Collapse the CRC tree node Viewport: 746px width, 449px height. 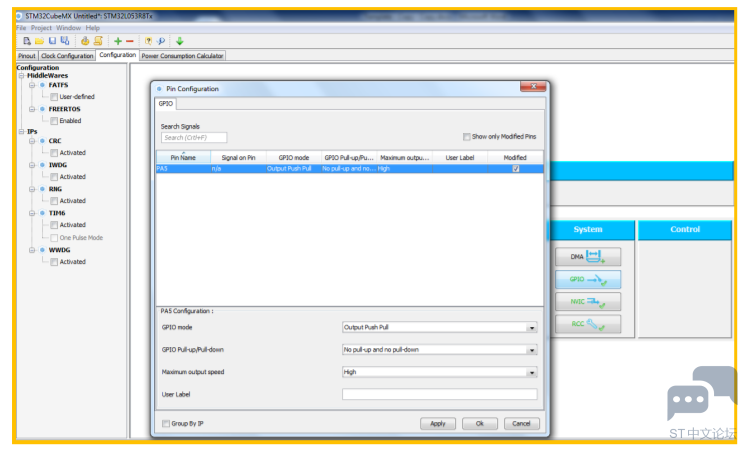pyautogui.click(x=32, y=141)
